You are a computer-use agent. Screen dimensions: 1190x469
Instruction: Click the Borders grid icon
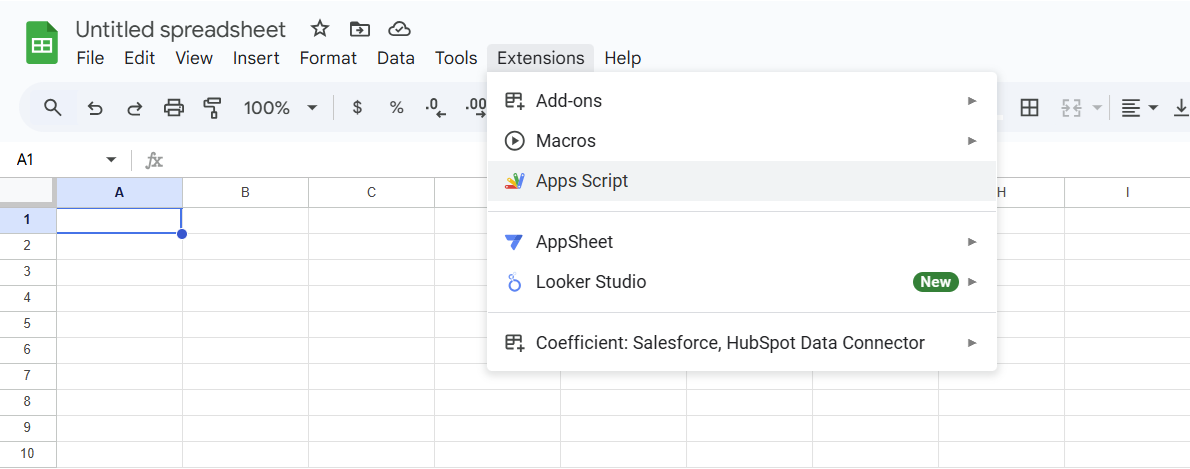tap(1029, 108)
